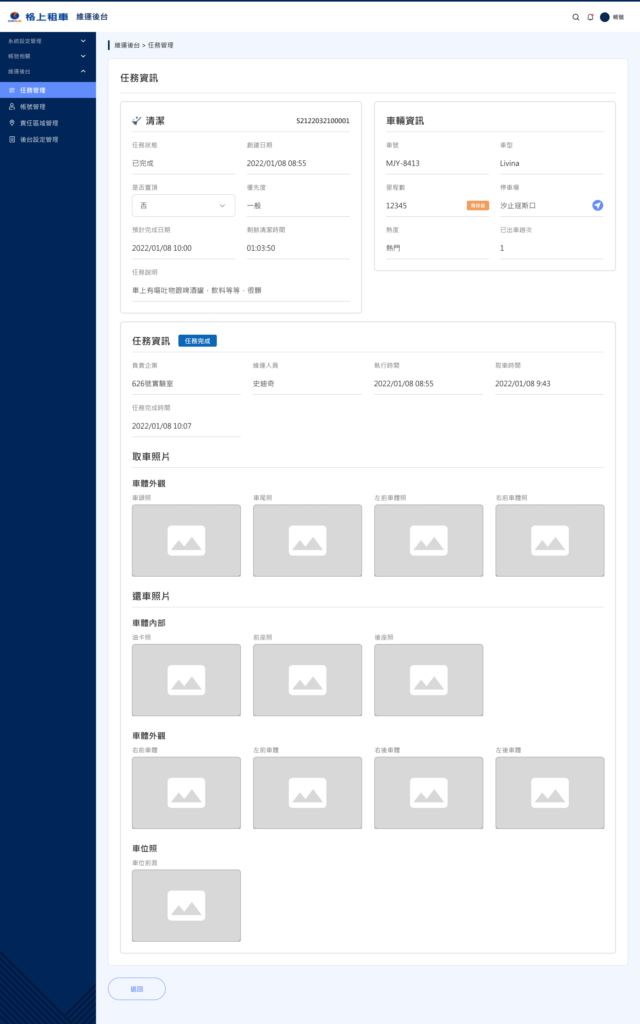Click the 格上租車 logo
The height and width of the screenshot is (1024, 640).
pyautogui.click(x=35, y=17)
